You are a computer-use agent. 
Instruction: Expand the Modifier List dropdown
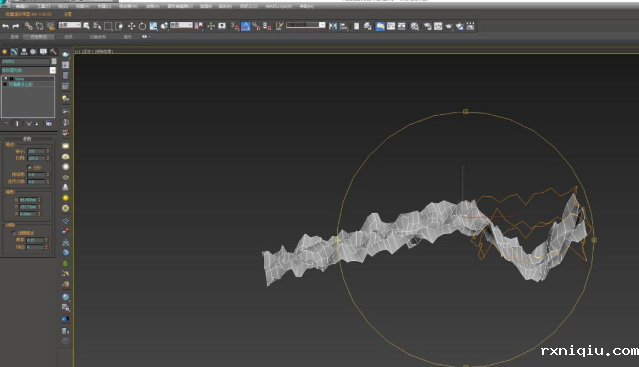click(x=28, y=70)
